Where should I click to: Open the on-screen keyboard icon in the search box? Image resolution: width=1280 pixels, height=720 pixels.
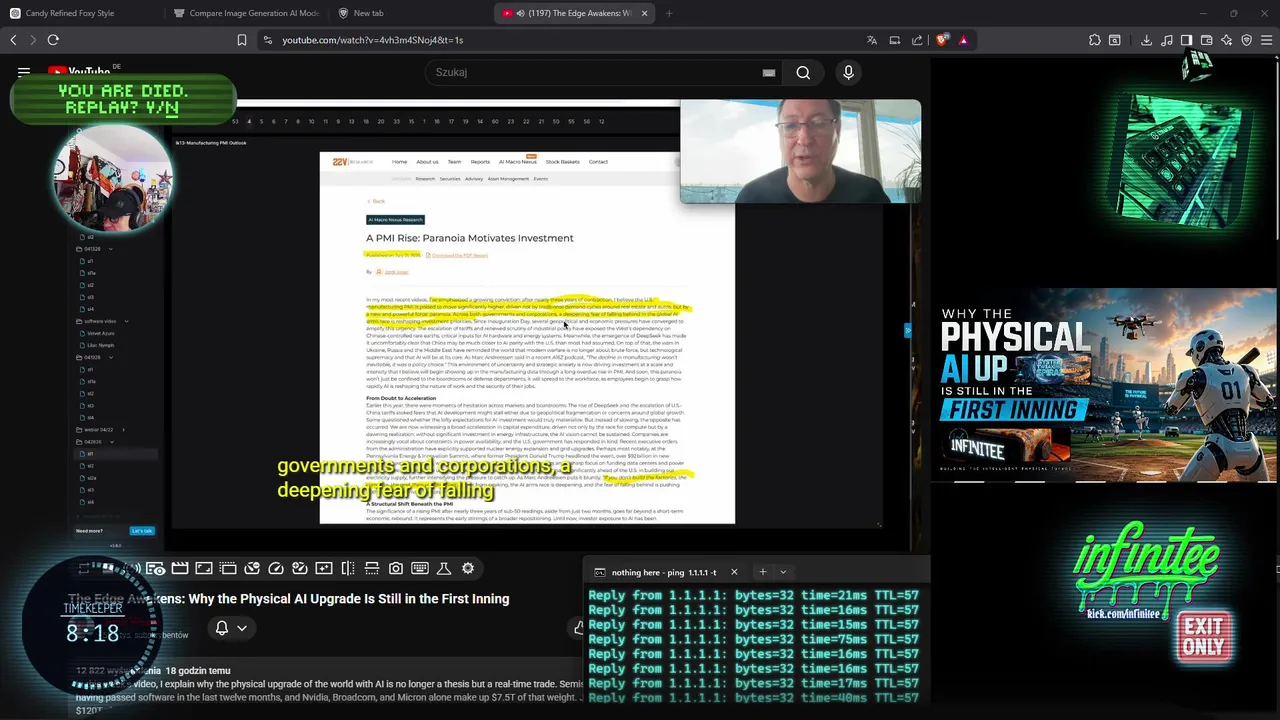(769, 72)
